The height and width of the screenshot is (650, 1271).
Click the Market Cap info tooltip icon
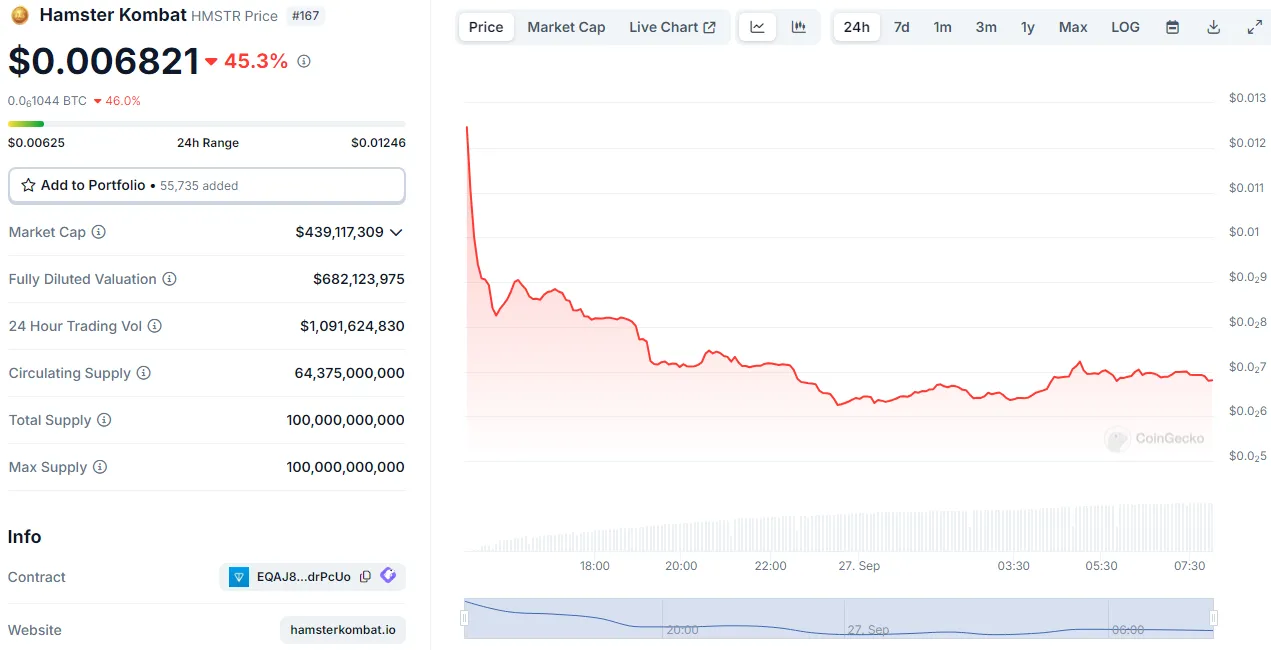(97, 232)
